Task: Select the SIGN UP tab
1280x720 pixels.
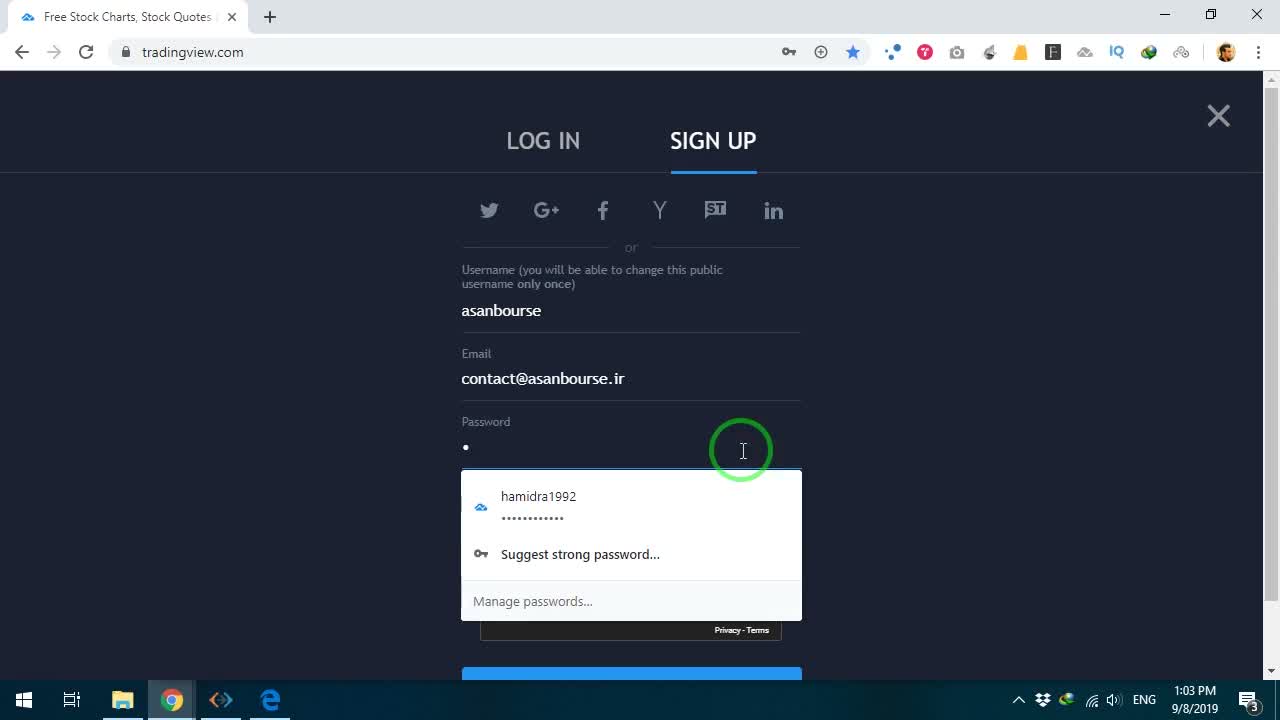Action: [x=713, y=141]
